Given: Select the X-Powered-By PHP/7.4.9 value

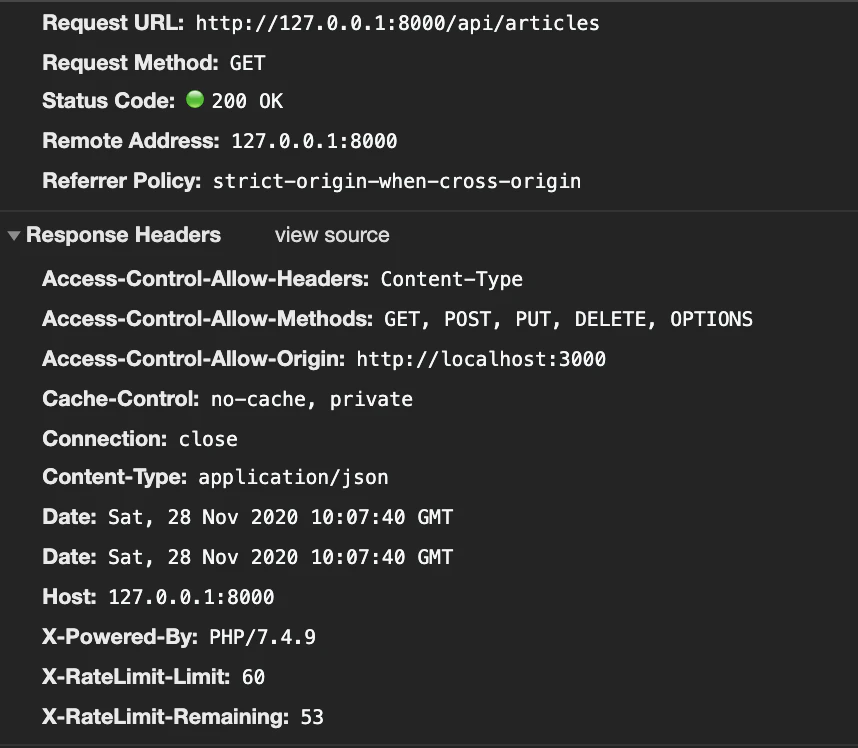Looking at the screenshot, I should click(x=262, y=637).
